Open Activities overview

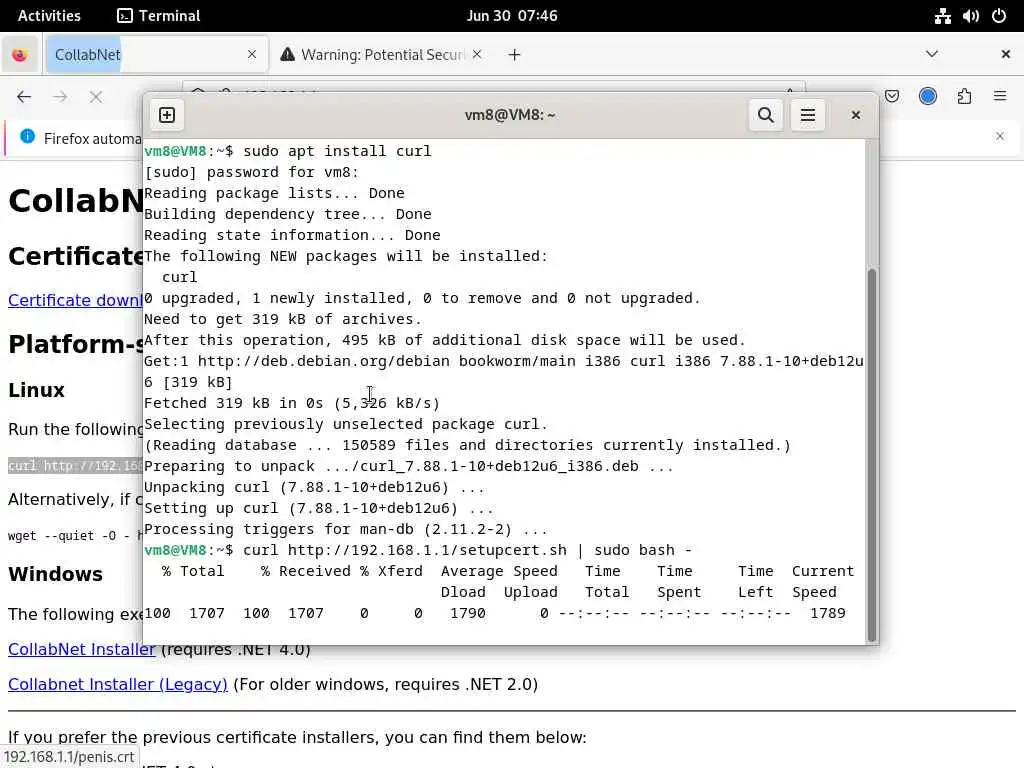click(x=49, y=16)
